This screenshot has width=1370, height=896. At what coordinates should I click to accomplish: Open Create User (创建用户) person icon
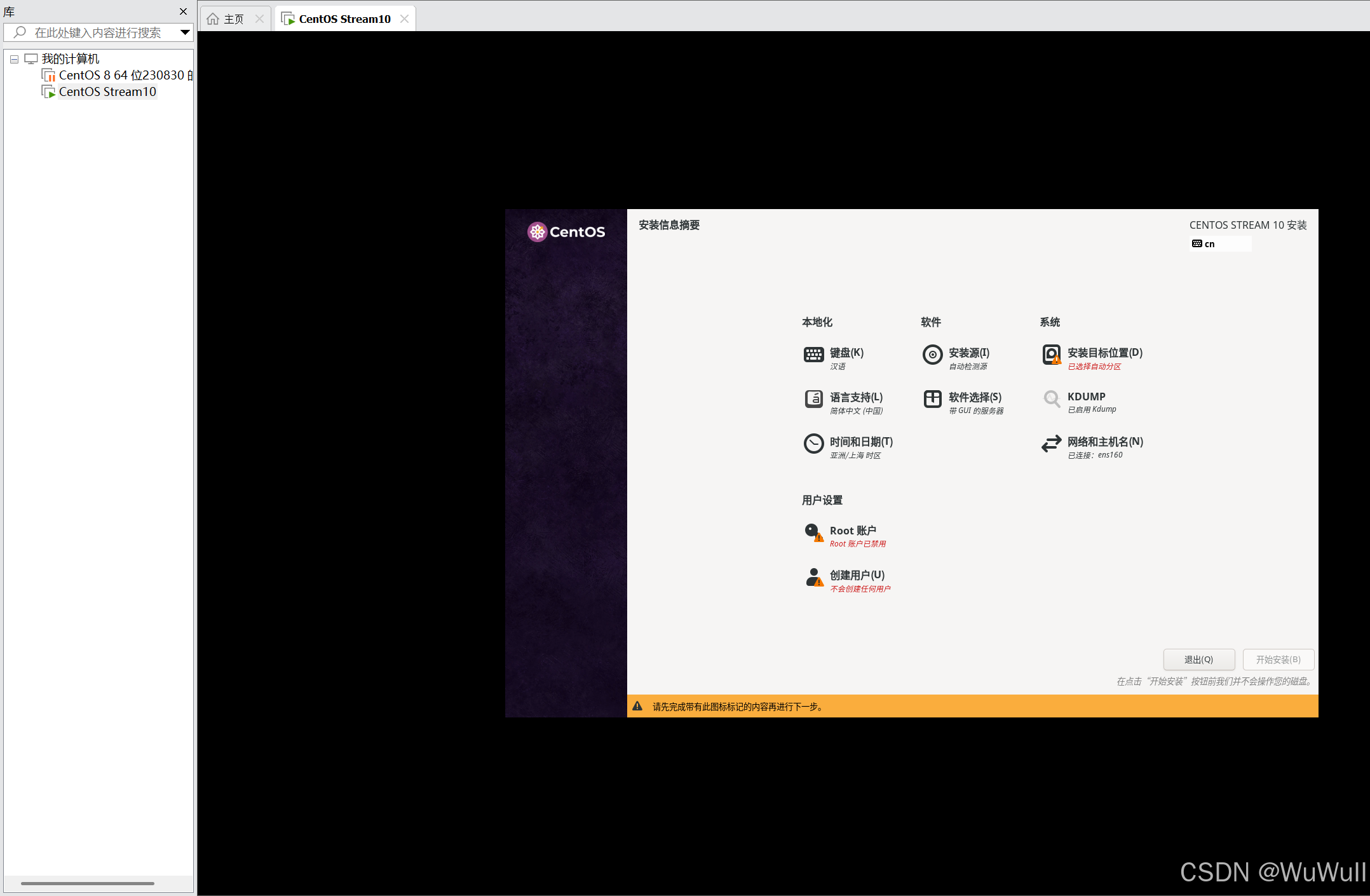(x=813, y=577)
